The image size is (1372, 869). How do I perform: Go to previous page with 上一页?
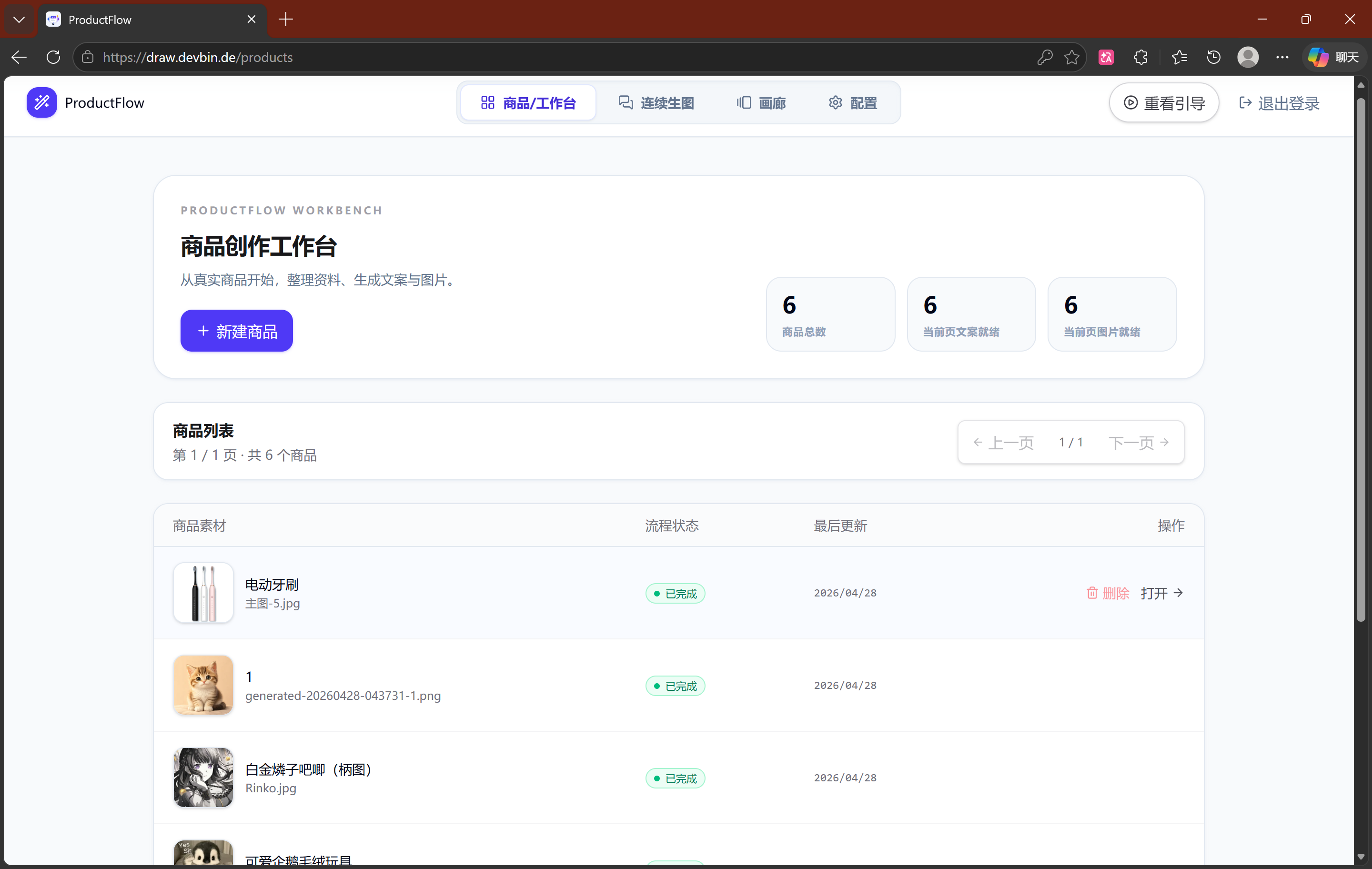pyautogui.click(x=1003, y=443)
